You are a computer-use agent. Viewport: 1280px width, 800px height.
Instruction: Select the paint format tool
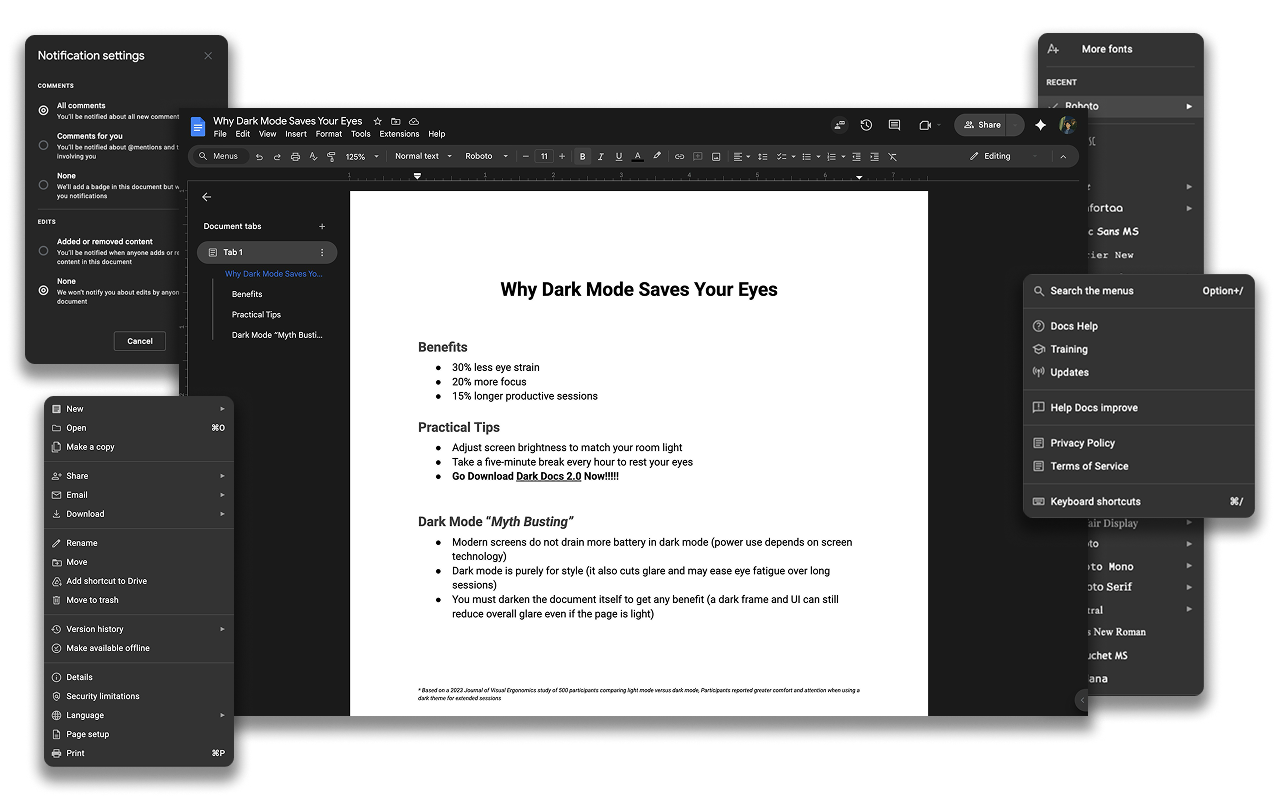click(331, 156)
